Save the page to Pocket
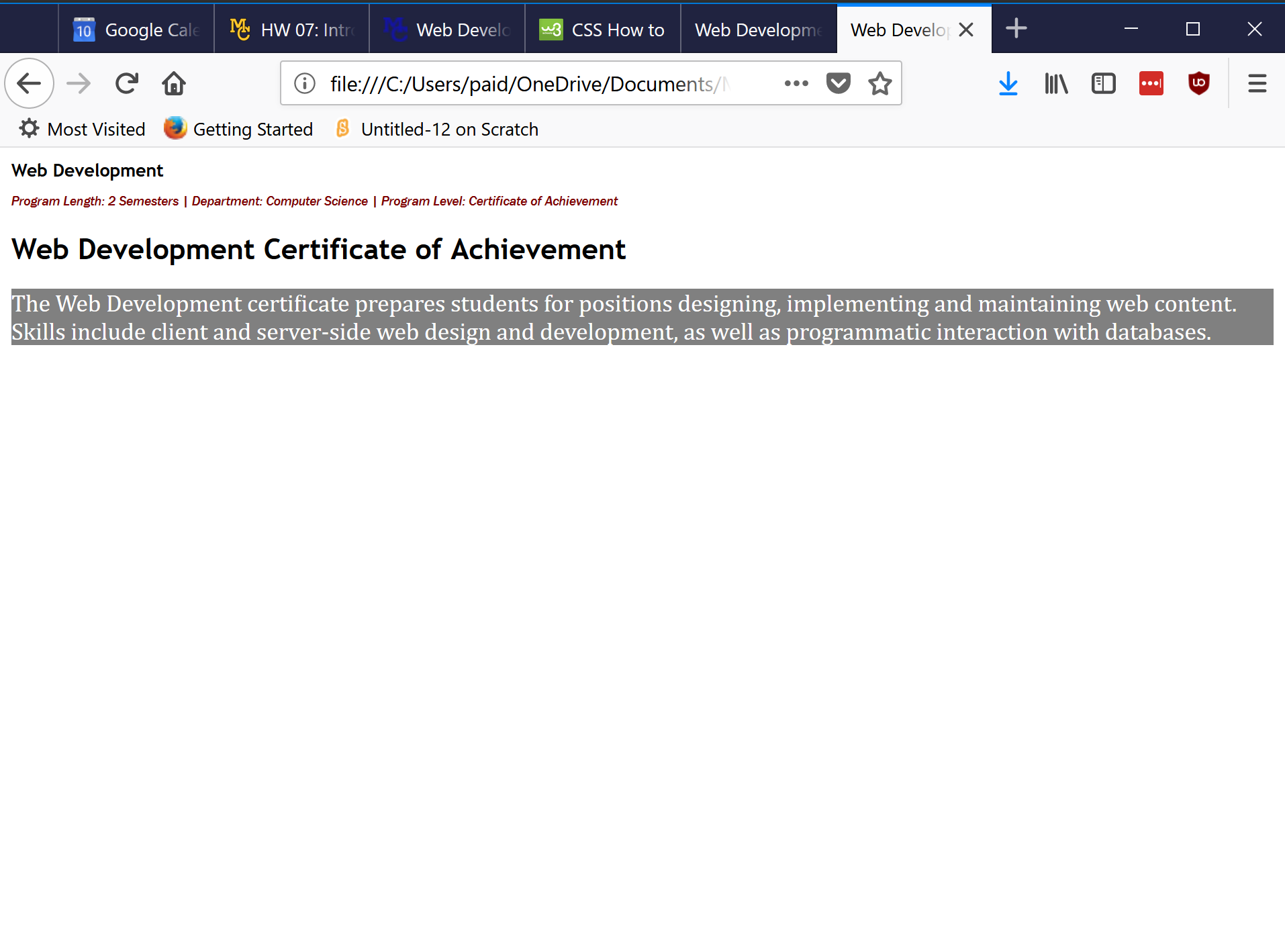The height and width of the screenshot is (952, 1285). (x=837, y=83)
